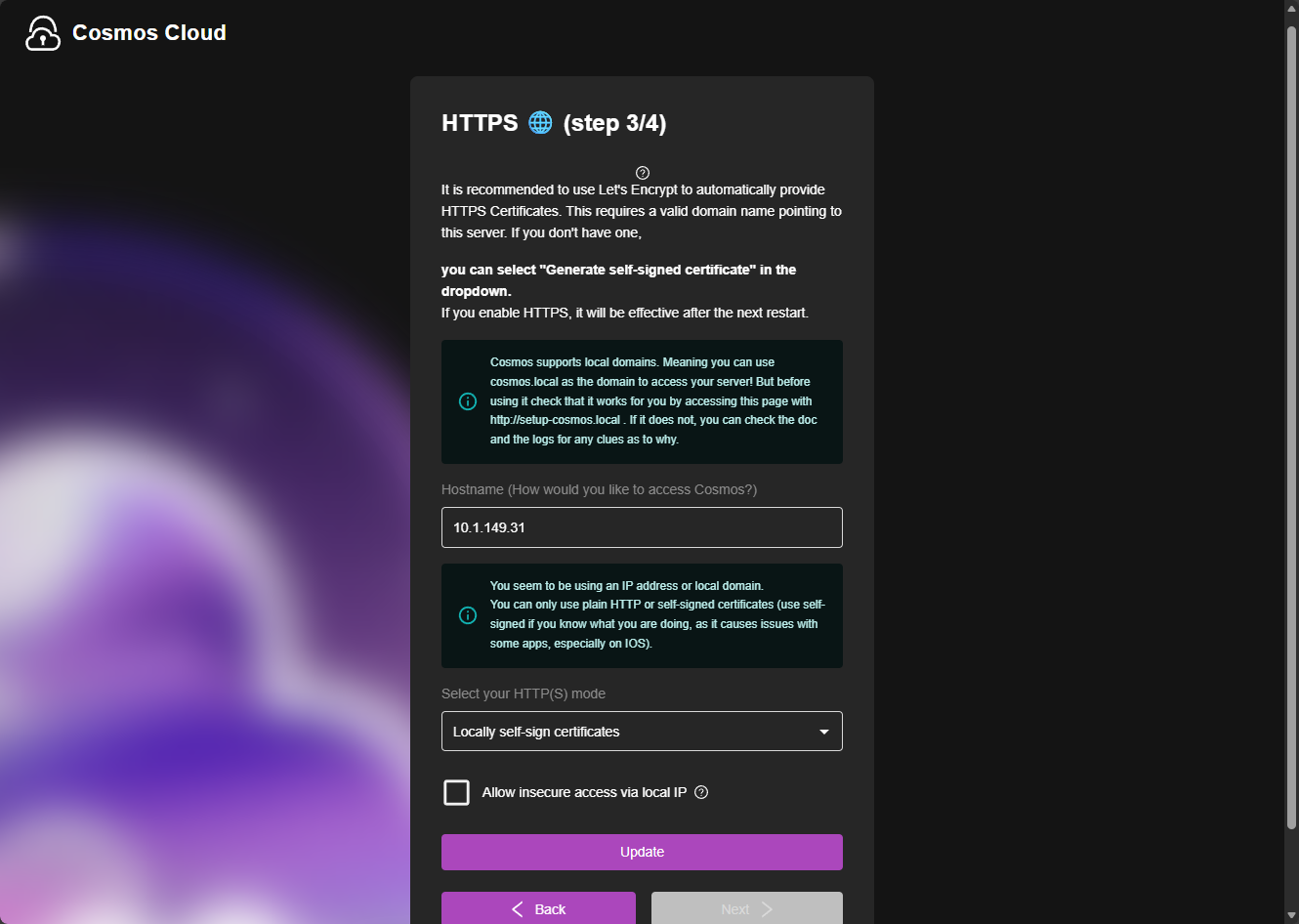1299x924 pixels.
Task: Click the Cosmos Cloud logo icon
Action: (x=43, y=33)
